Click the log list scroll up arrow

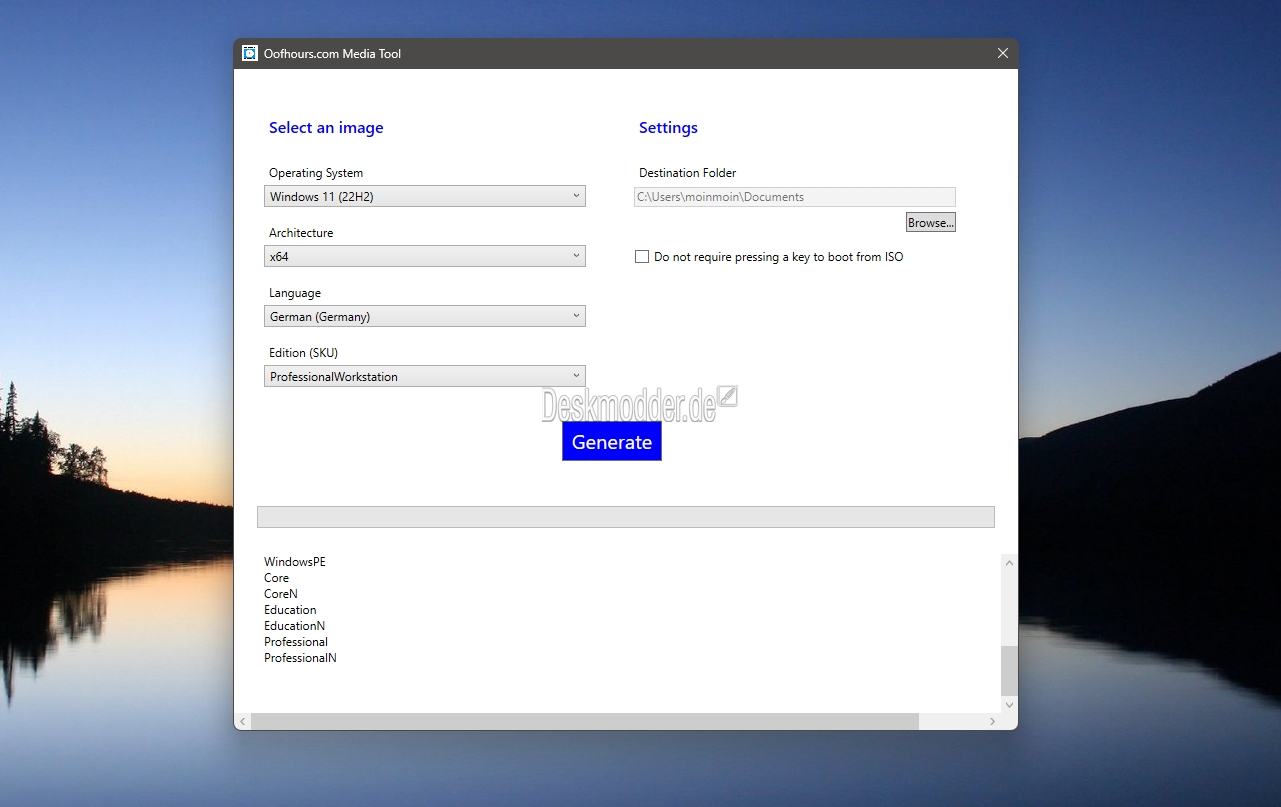pos(1009,563)
